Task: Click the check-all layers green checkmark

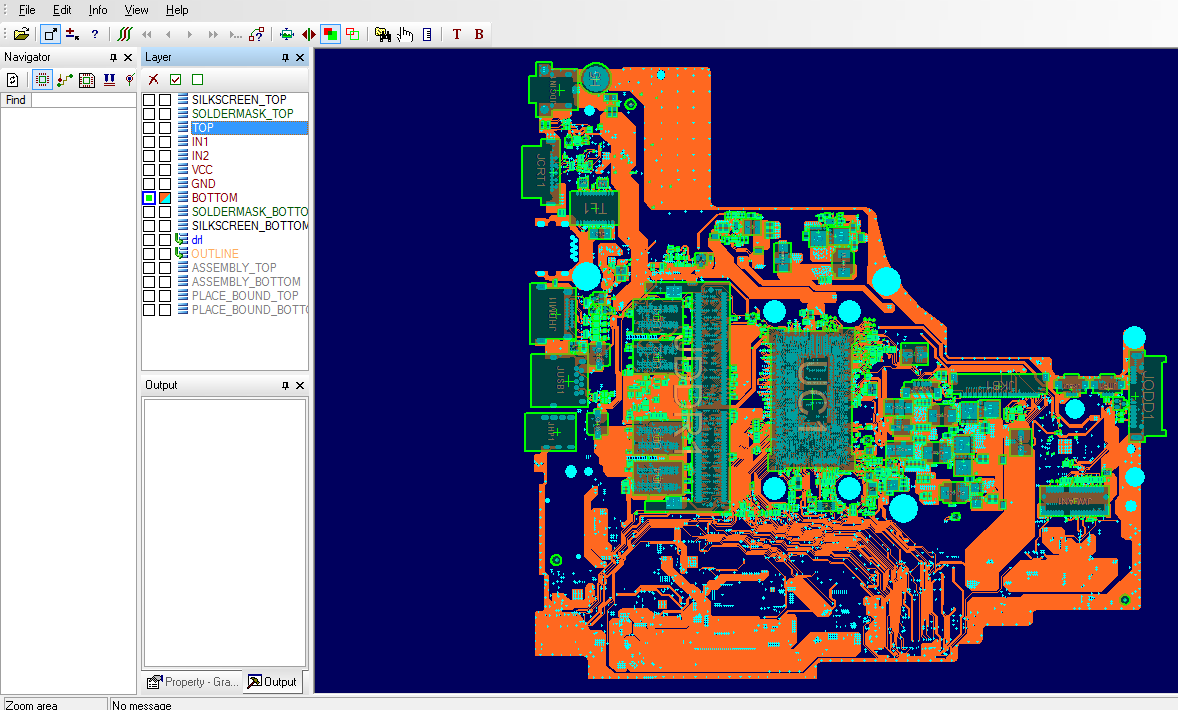Action: 176,80
